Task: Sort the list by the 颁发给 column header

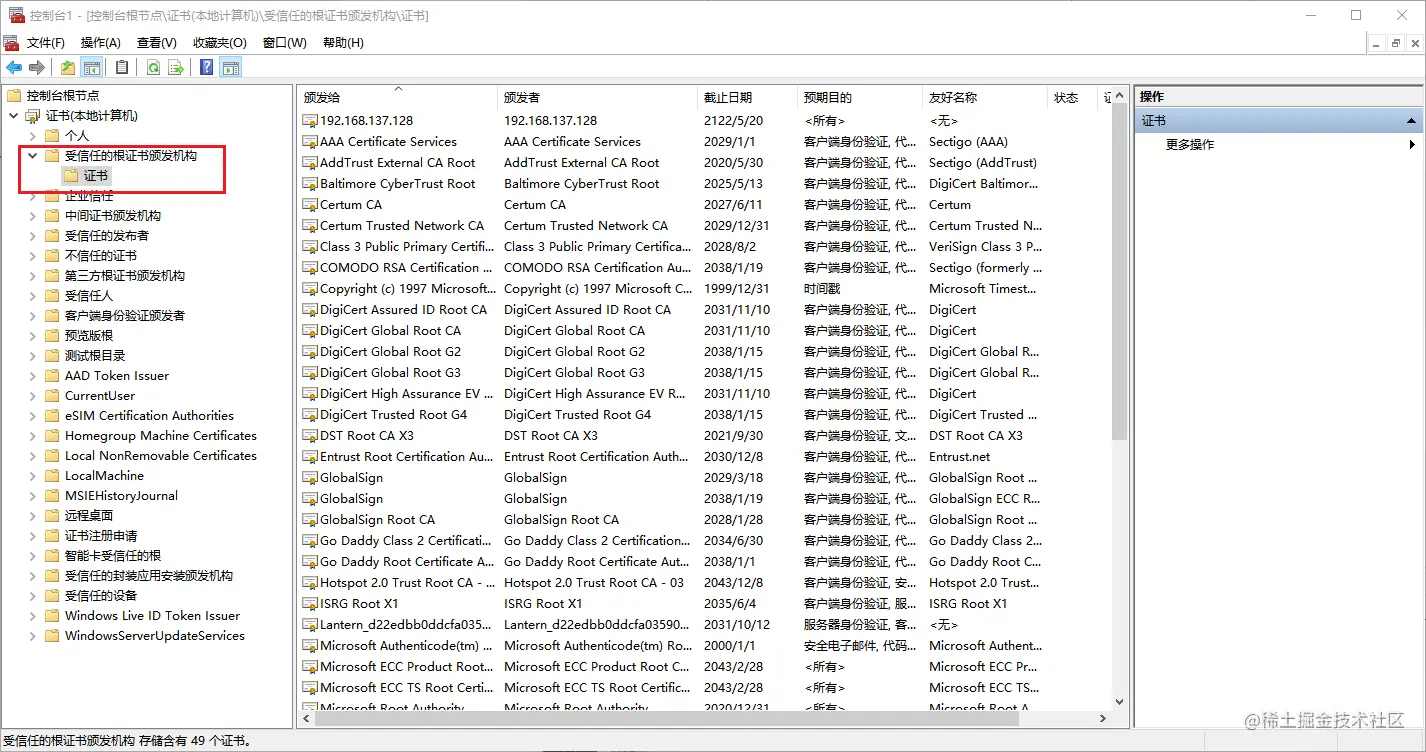Action: click(x=397, y=98)
